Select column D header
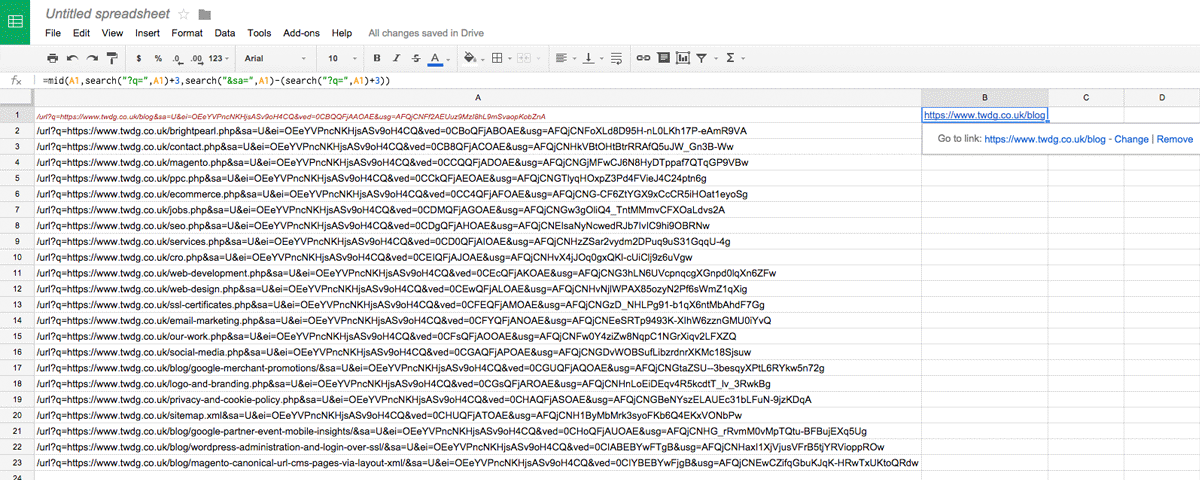This screenshot has height=480, width=1200. [x=1162, y=97]
